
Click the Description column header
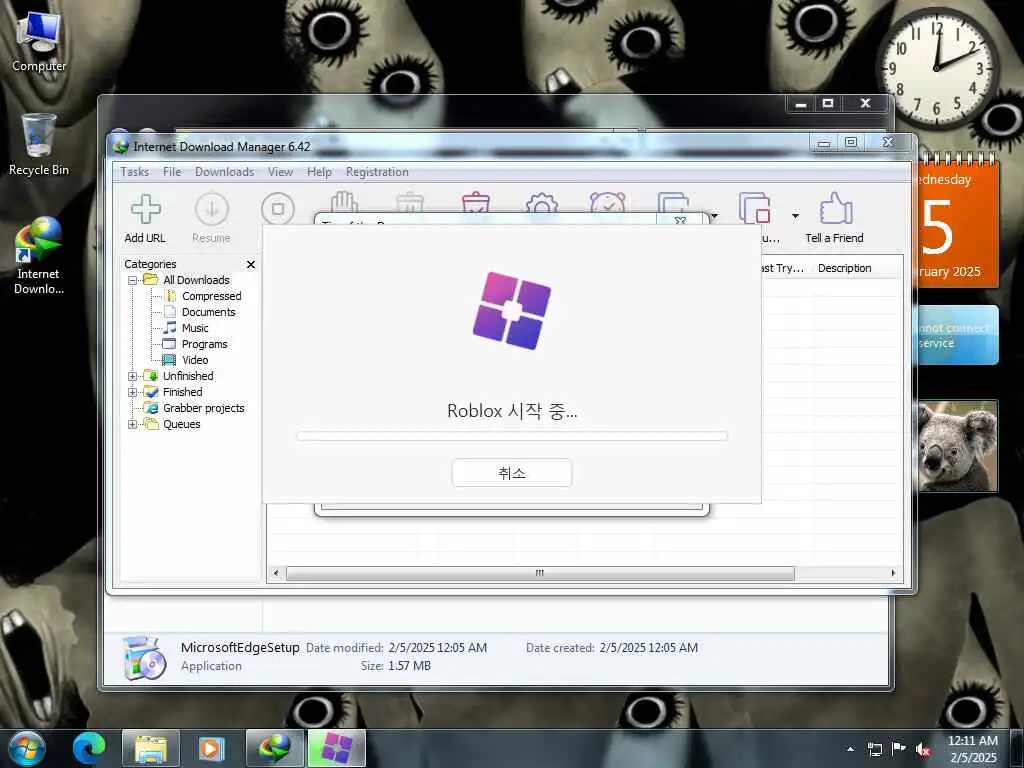point(844,268)
